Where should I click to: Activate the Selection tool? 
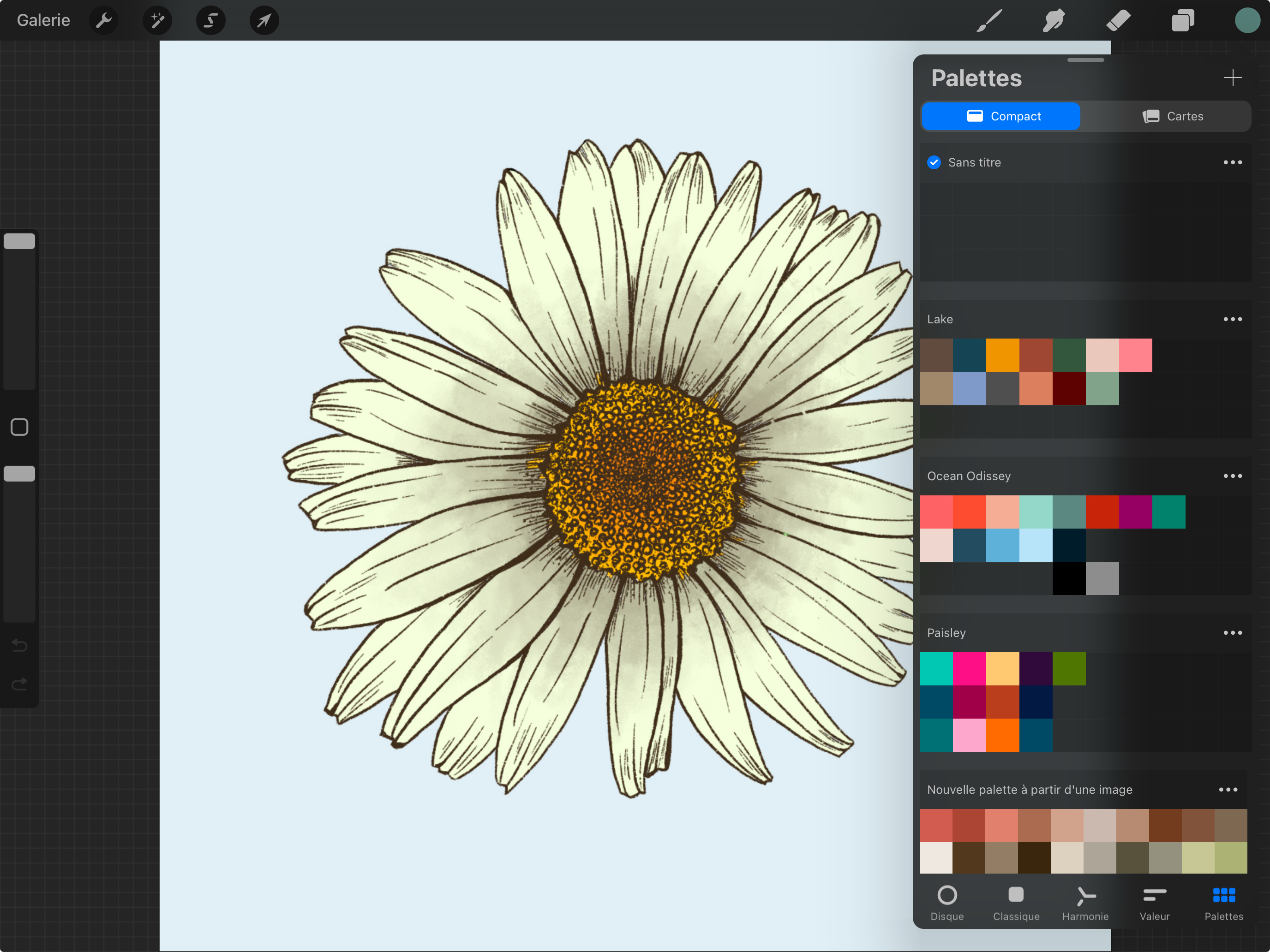(211, 21)
